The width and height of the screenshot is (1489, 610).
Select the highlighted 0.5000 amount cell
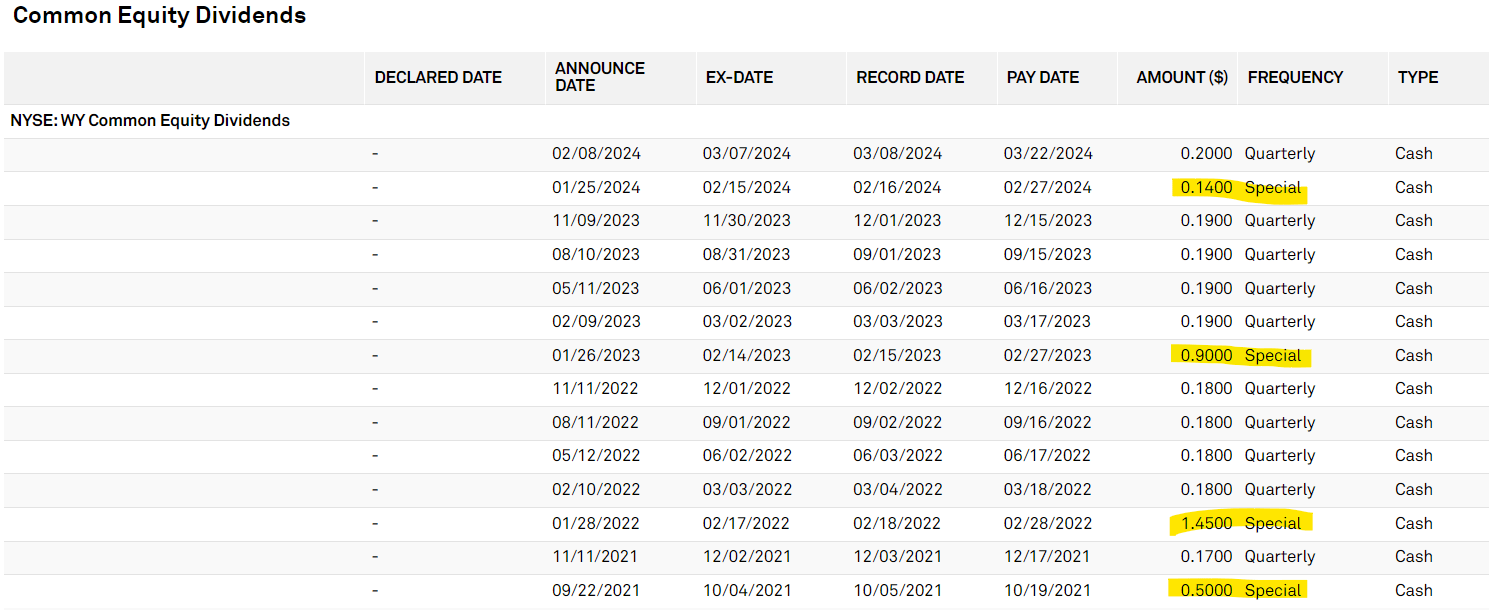1206,590
